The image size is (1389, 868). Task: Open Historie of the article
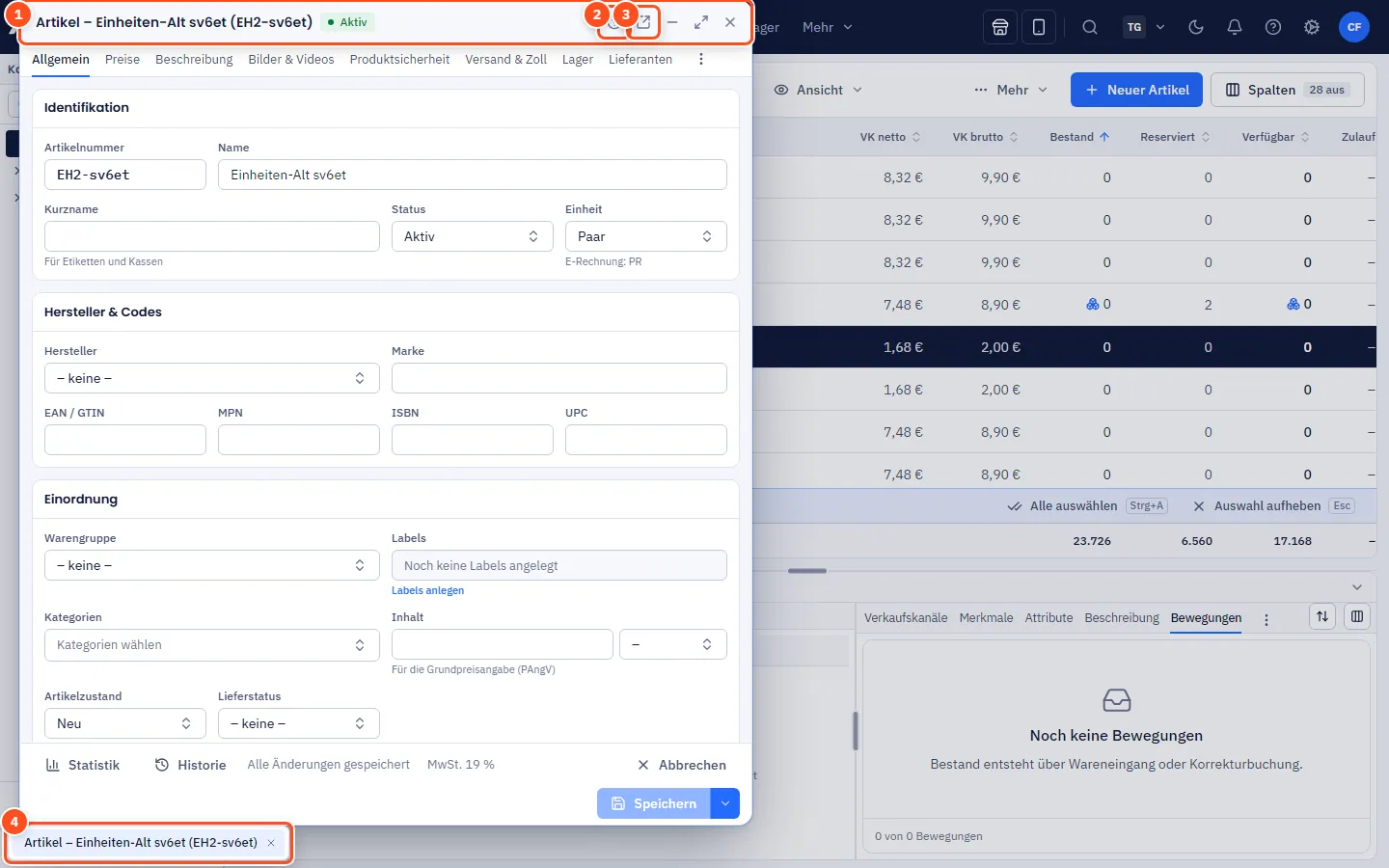pyautogui.click(x=191, y=765)
